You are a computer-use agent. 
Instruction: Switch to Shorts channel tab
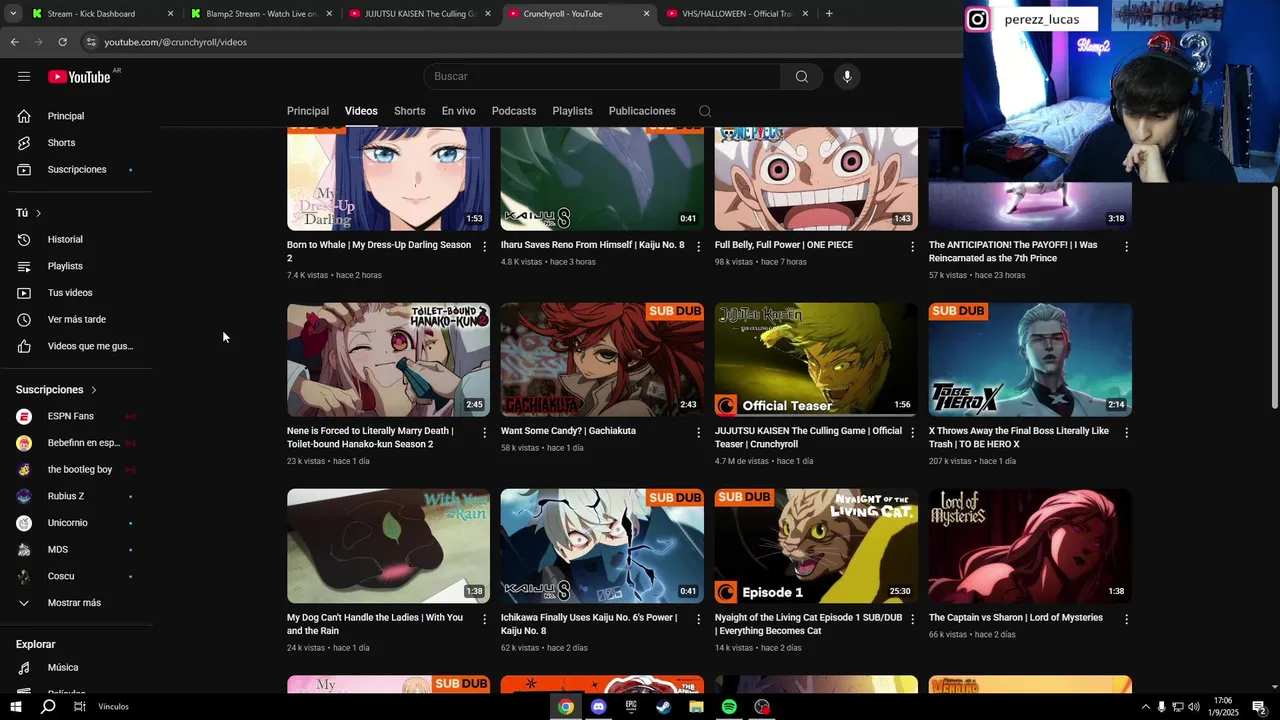410,111
